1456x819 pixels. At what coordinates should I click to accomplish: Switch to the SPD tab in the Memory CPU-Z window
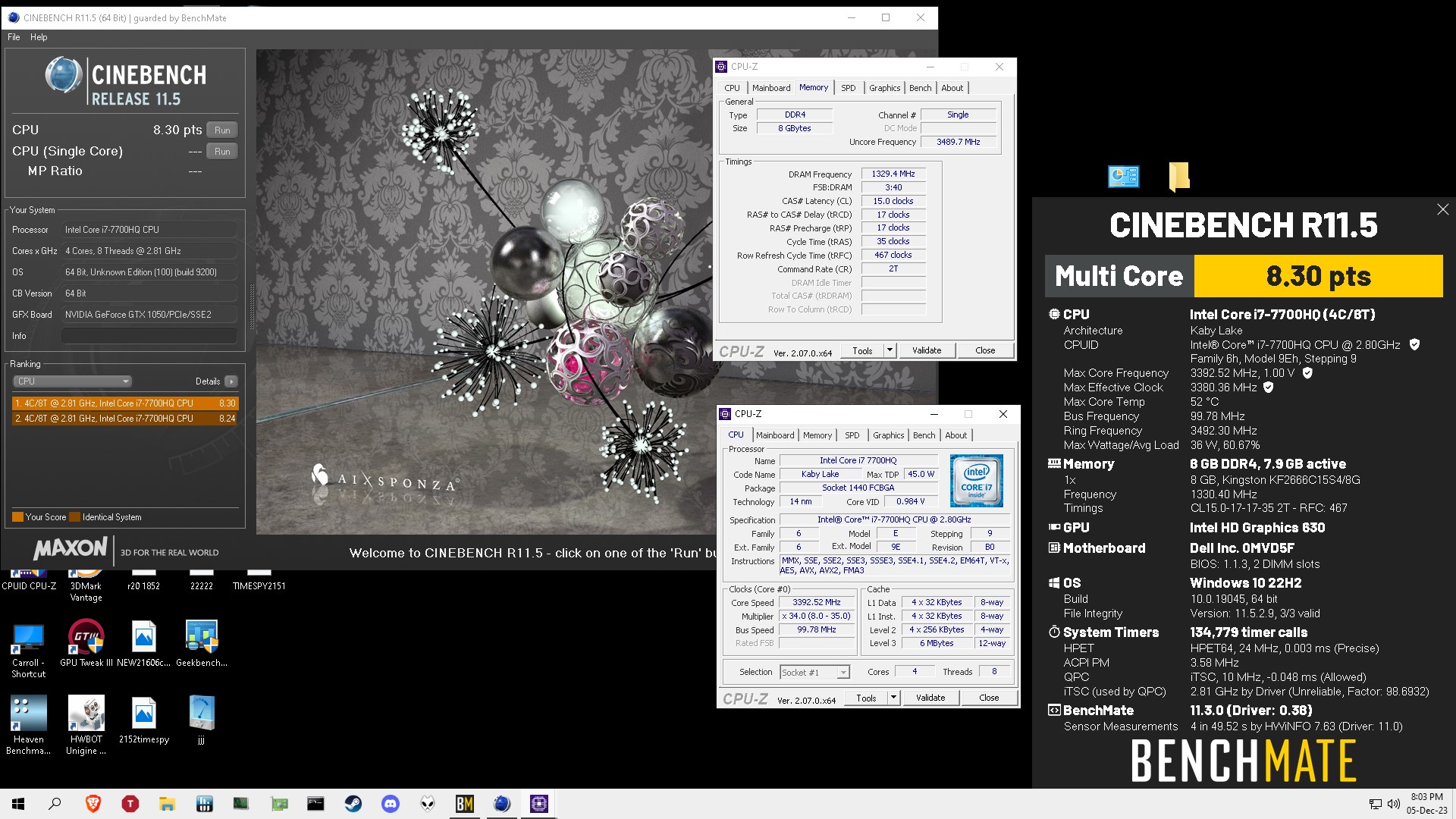(848, 88)
